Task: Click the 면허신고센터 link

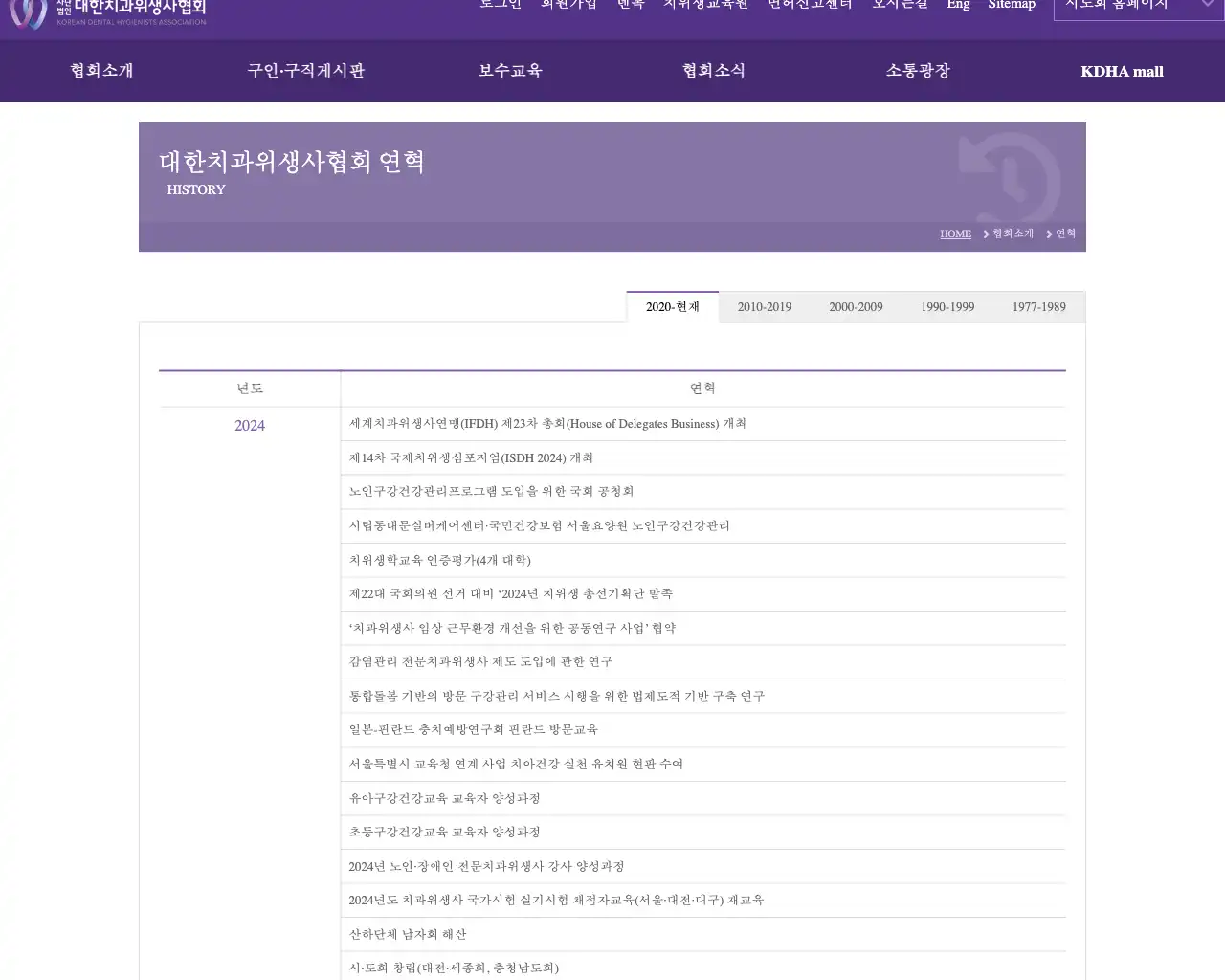Action: 809,5
